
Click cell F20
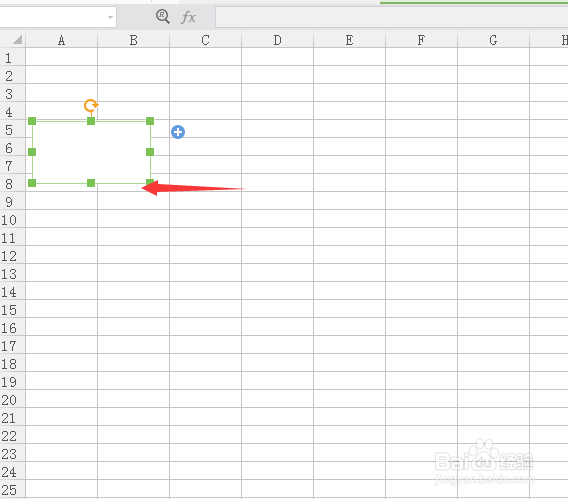pyautogui.click(x=421, y=399)
